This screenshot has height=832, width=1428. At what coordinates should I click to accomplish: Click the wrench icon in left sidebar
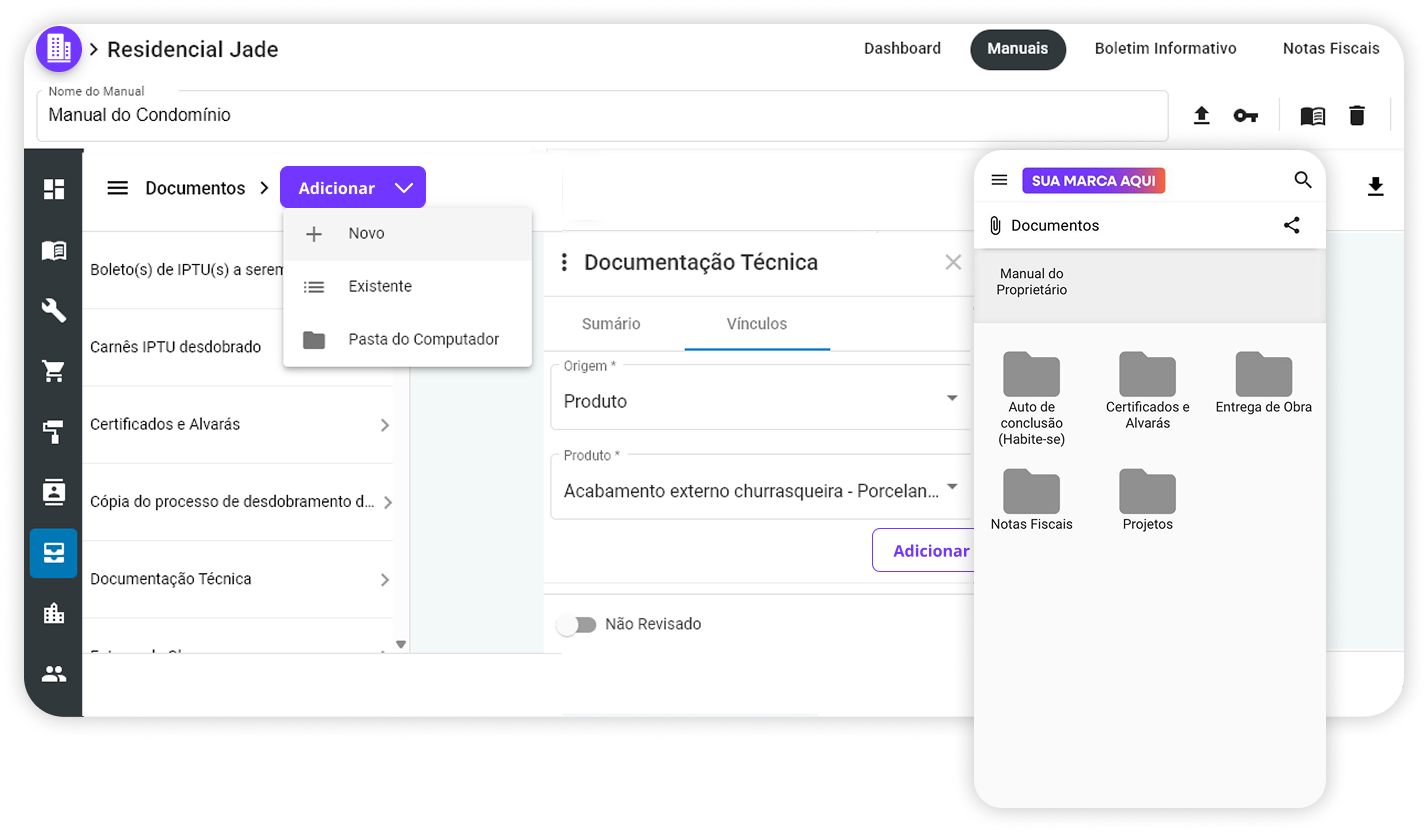54,311
